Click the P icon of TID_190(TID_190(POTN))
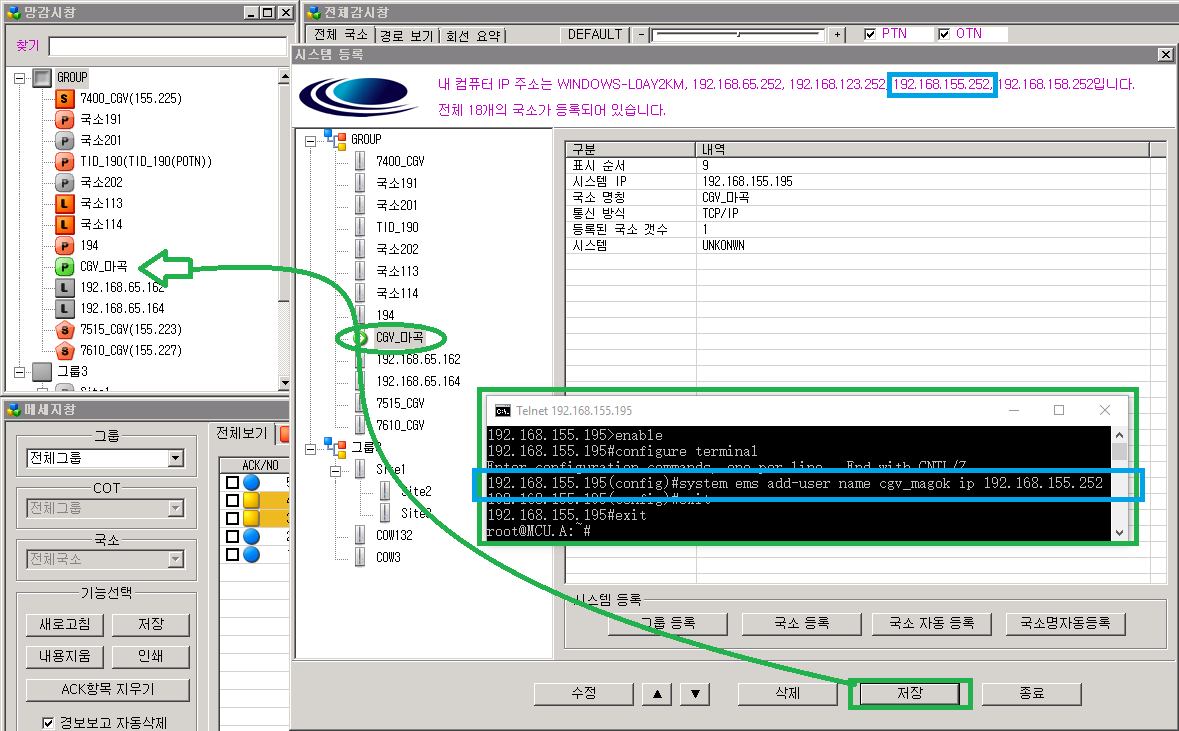The image size is (1179, 731). pos(65,162)
